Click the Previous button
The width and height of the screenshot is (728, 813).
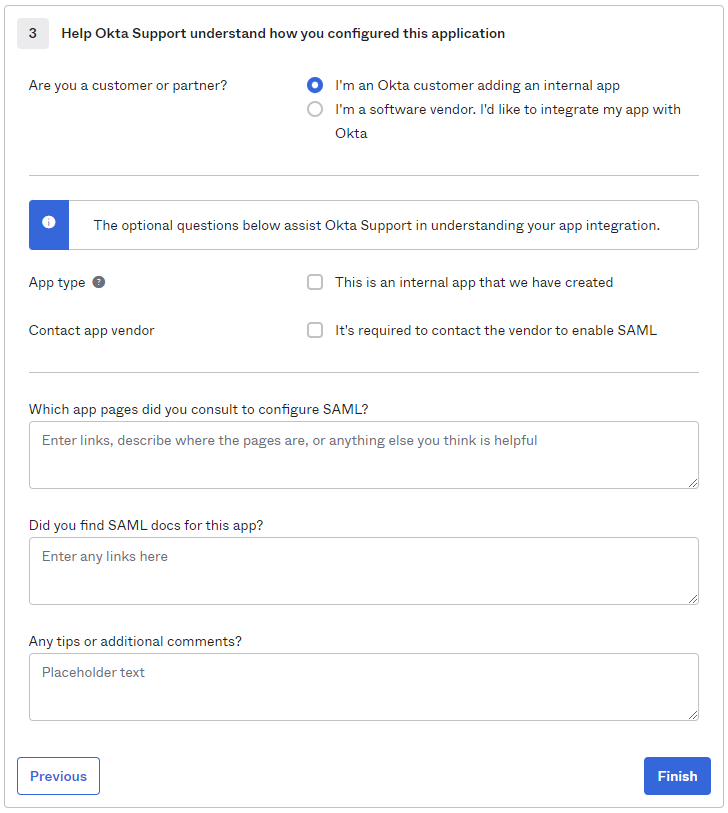coord(58,776)
